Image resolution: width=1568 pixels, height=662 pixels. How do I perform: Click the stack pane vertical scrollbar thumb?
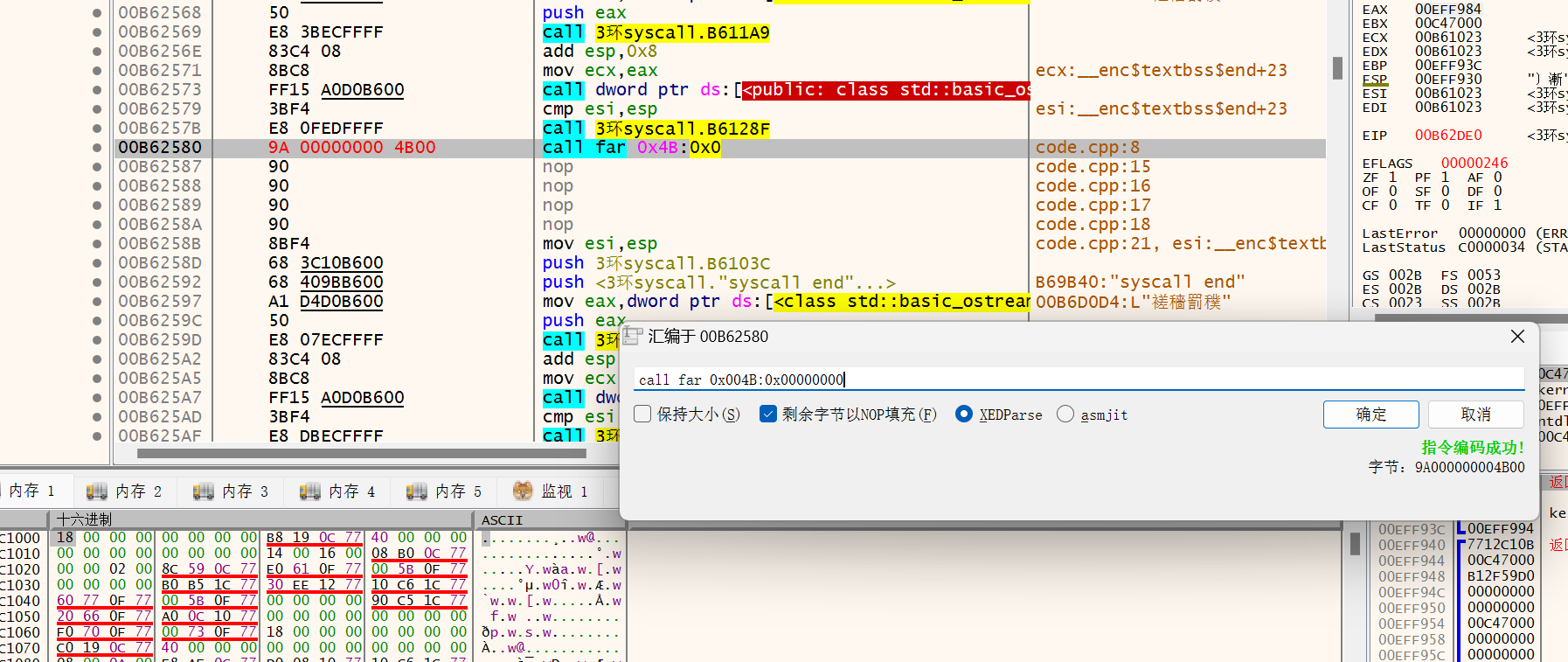[x=1355, y=543]
